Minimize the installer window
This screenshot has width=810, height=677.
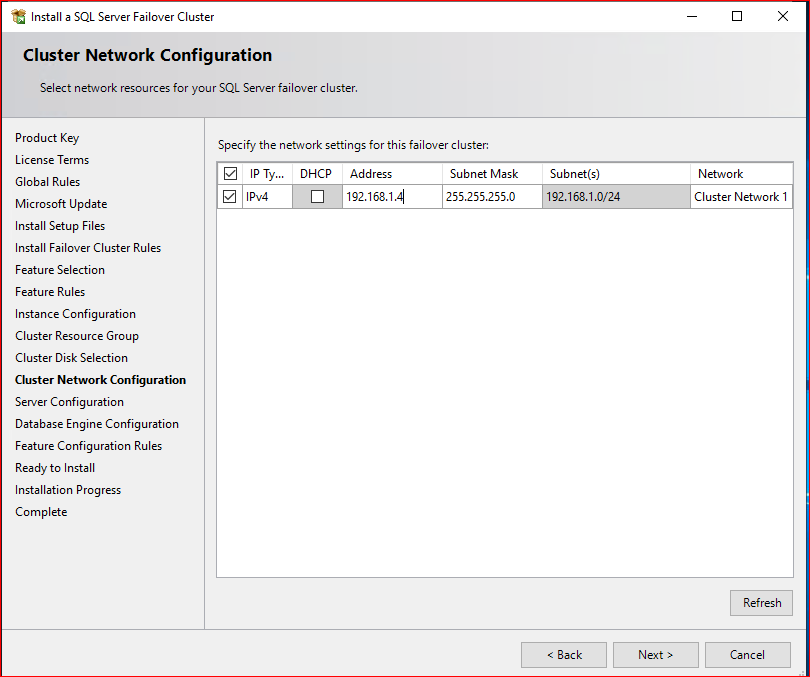[x=692, y=17]
